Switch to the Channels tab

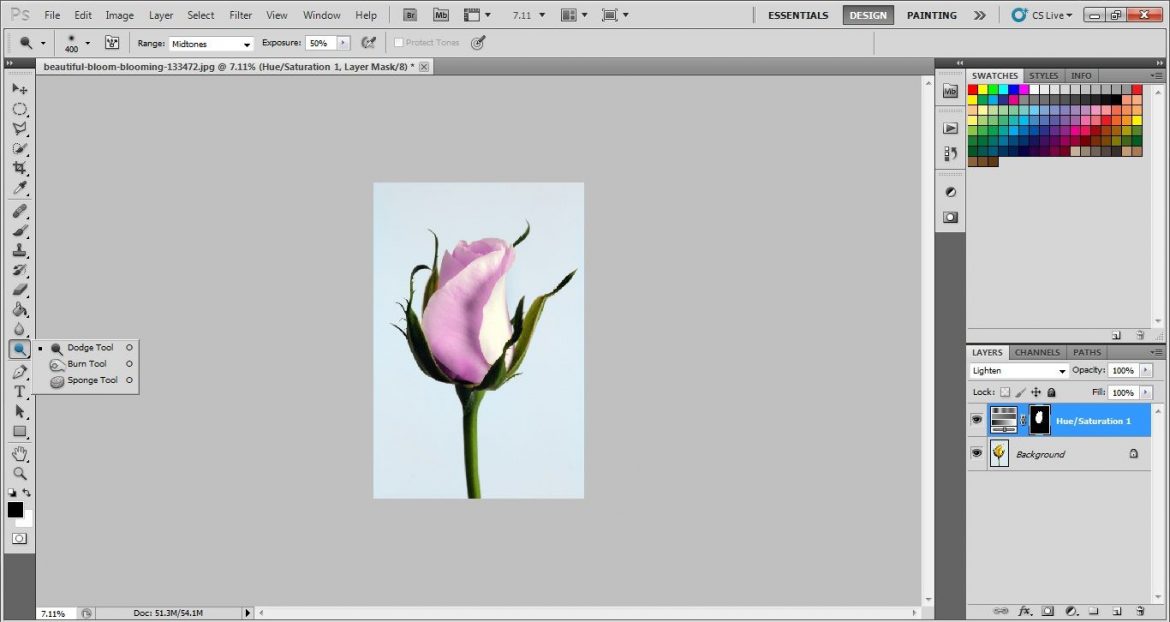click(x=1037, y=352)
